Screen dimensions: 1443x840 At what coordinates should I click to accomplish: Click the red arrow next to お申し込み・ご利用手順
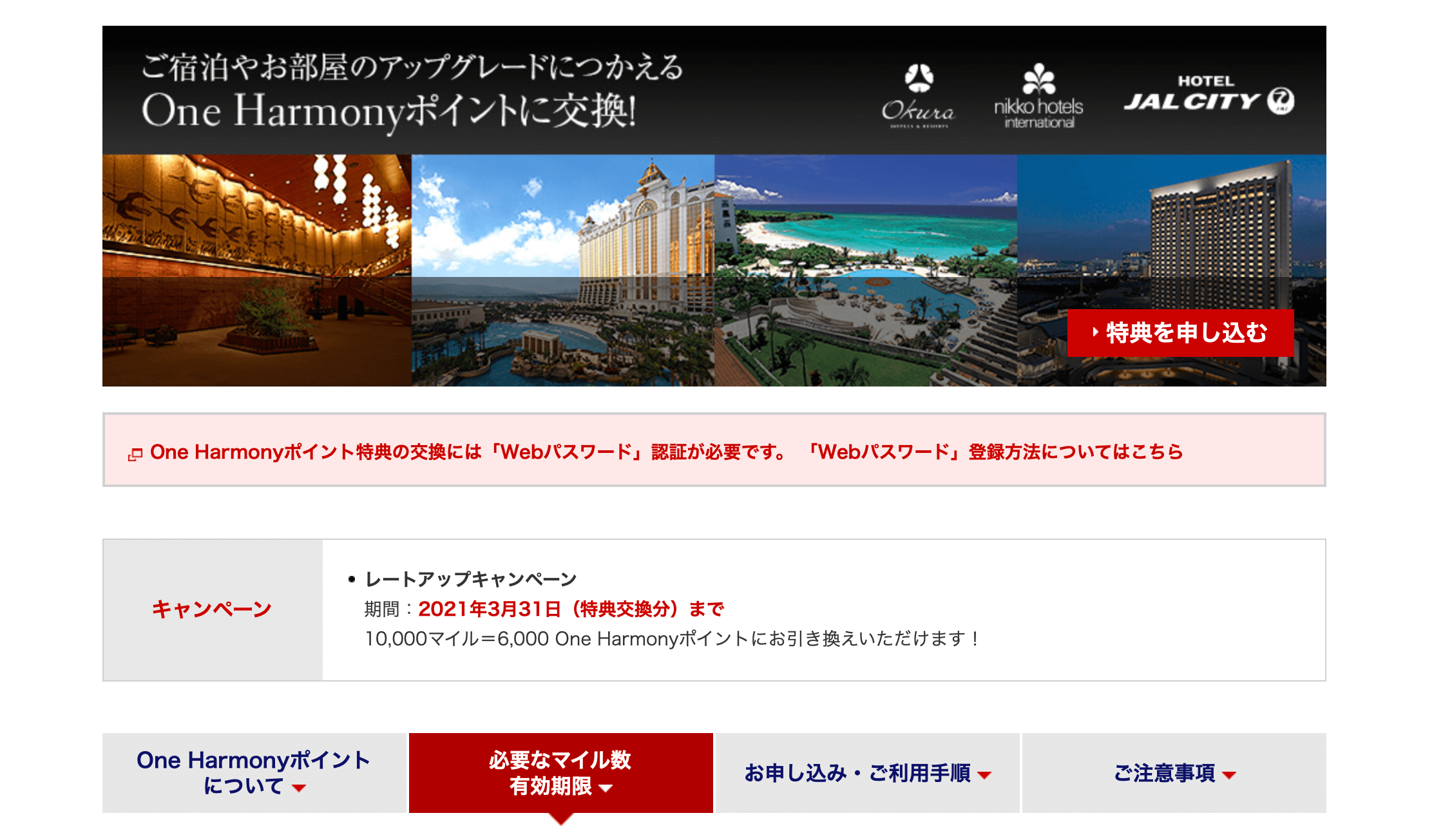click(x=984, y=775)
